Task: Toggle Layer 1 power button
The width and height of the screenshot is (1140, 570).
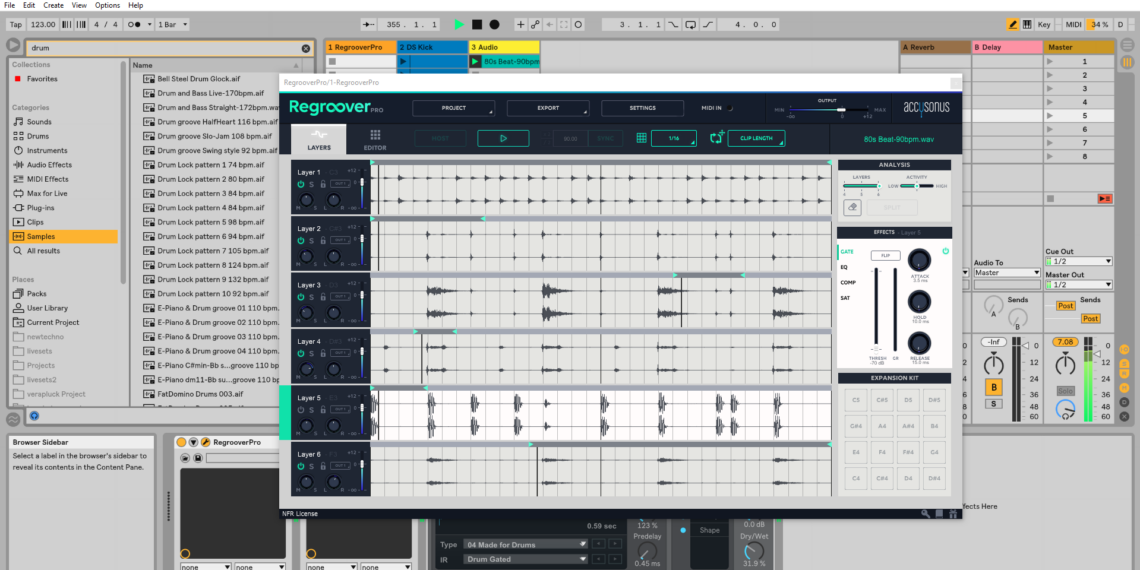Action: click(300, 185)
